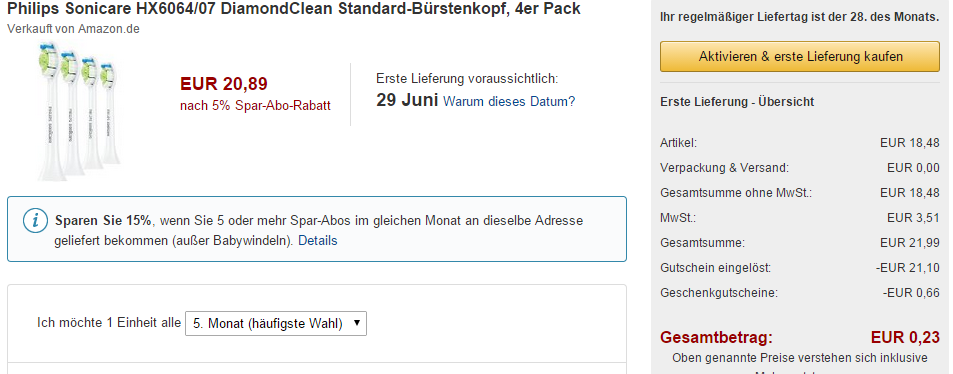Click the blue info icon in the savings notice
The width and height of the screenshot is (953, 374).
coord(35,220)
